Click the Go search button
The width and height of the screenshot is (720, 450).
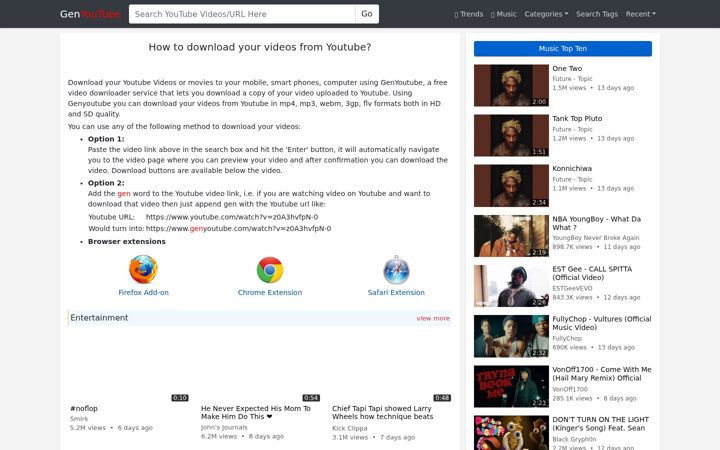[367, 14]
